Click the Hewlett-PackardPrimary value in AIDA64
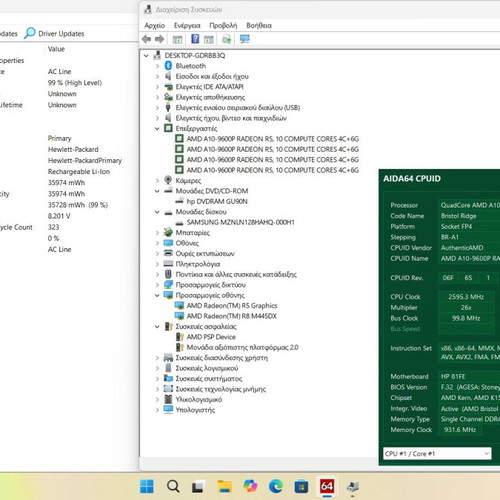500x500 pixels. (85, 160)
